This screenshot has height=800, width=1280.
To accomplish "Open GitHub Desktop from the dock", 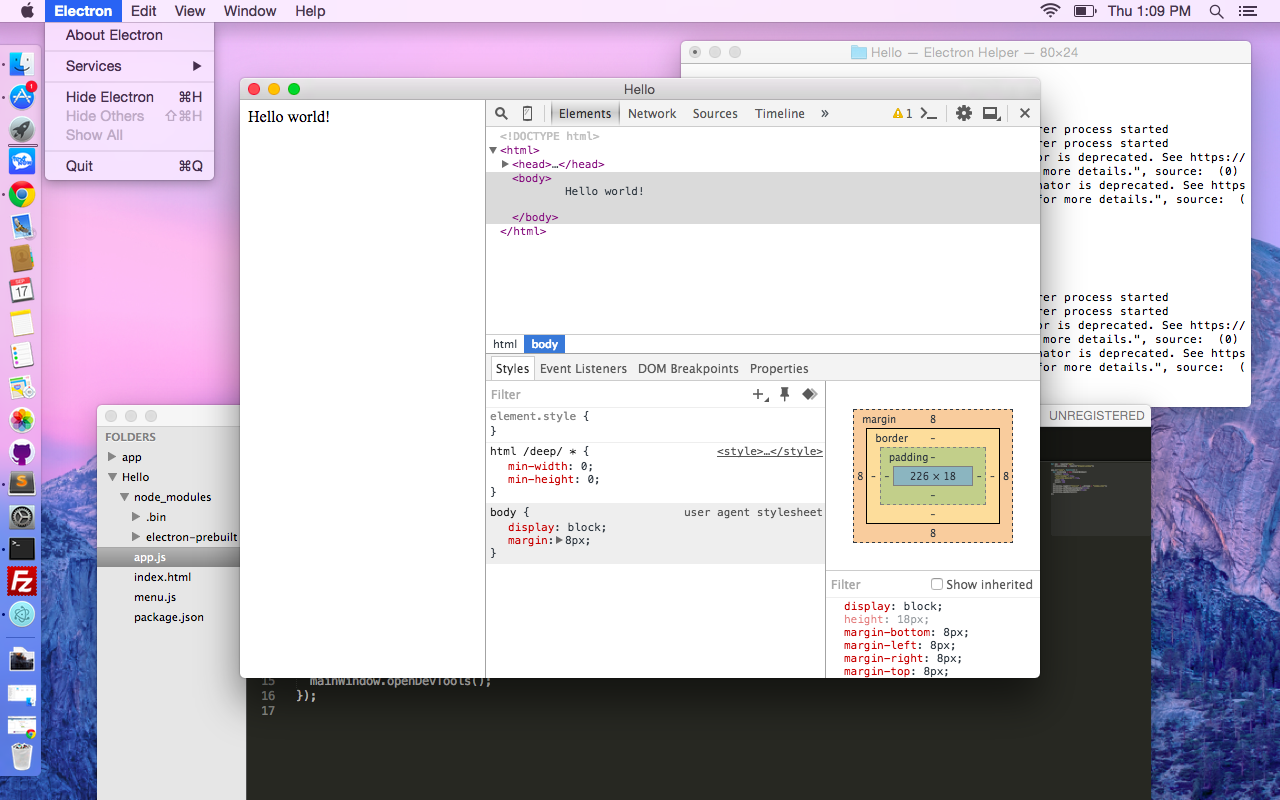I will coord(22,452).
